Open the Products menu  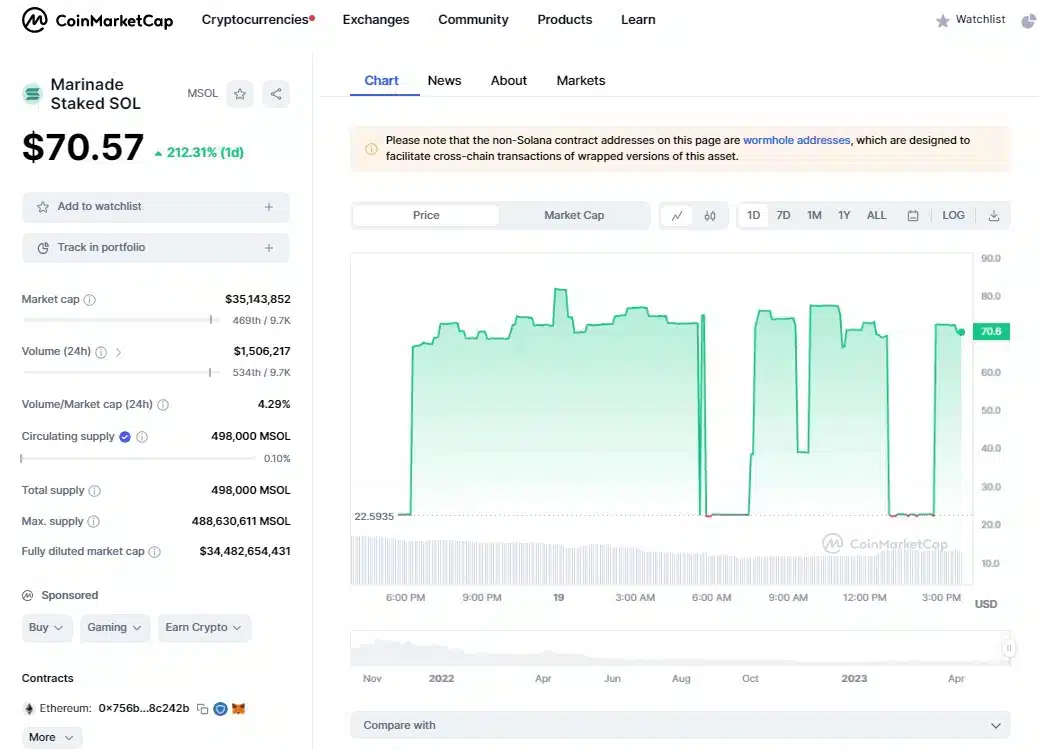pyautogui.click(x=565, y=20)
